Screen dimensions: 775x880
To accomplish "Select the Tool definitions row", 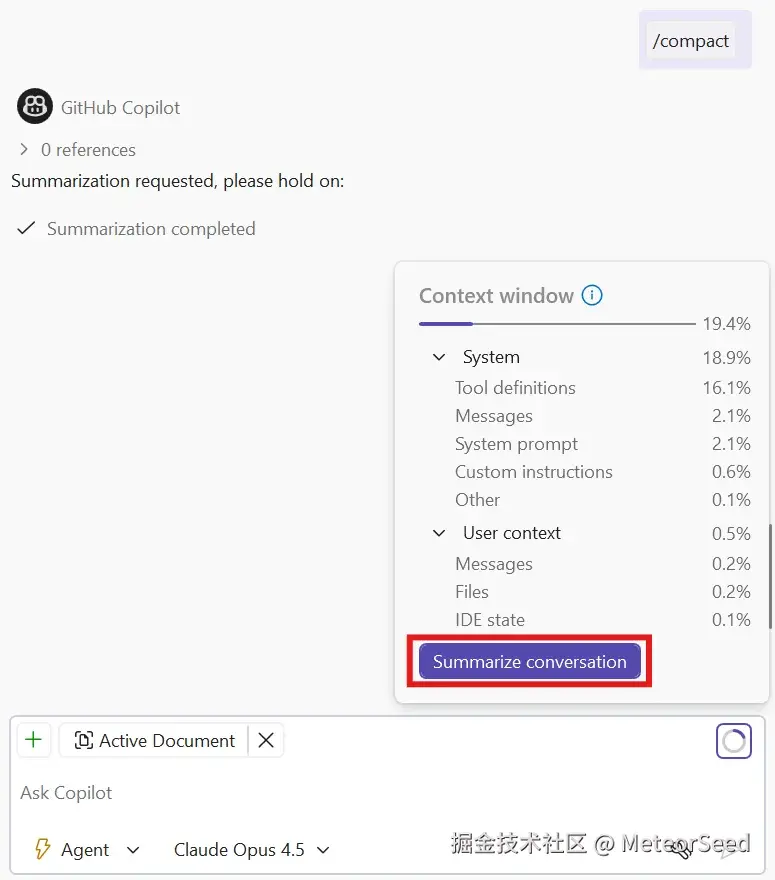I will (602, 388).
